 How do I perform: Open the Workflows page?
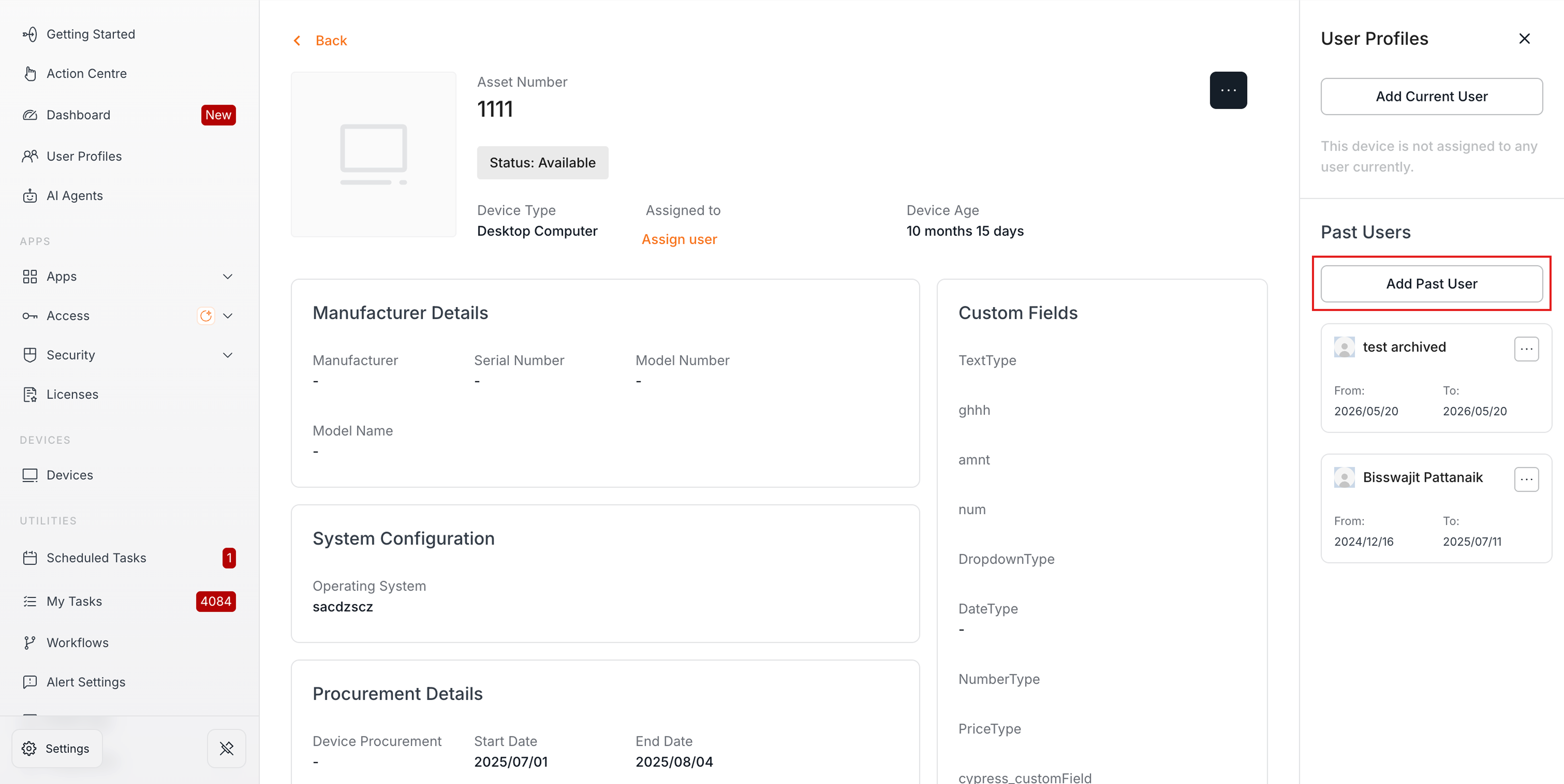click(77, 642)
